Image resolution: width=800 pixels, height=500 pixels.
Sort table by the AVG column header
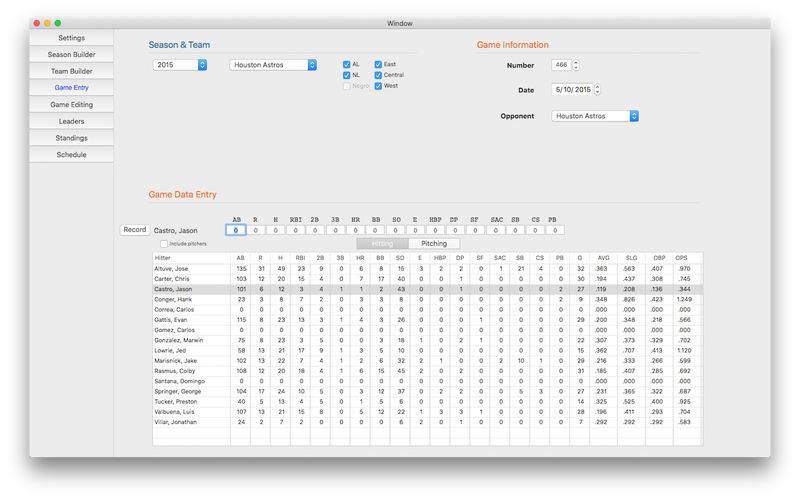coord(602,257)
